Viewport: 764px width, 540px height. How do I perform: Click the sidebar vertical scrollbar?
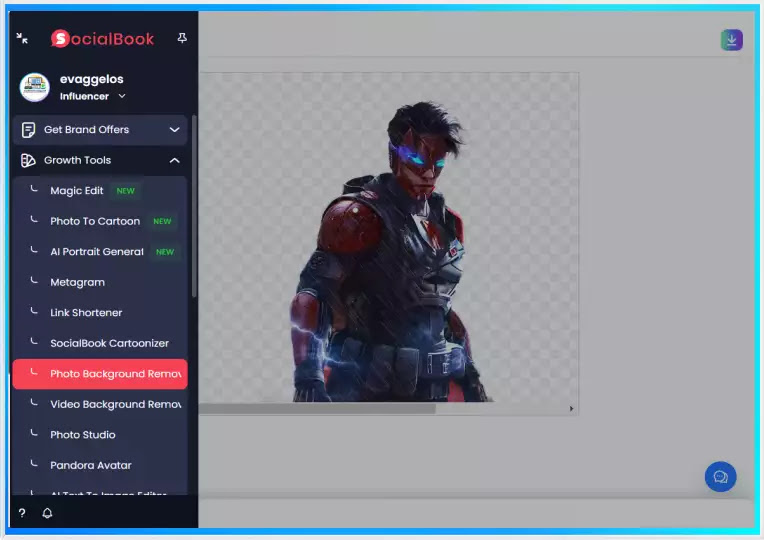194,207
